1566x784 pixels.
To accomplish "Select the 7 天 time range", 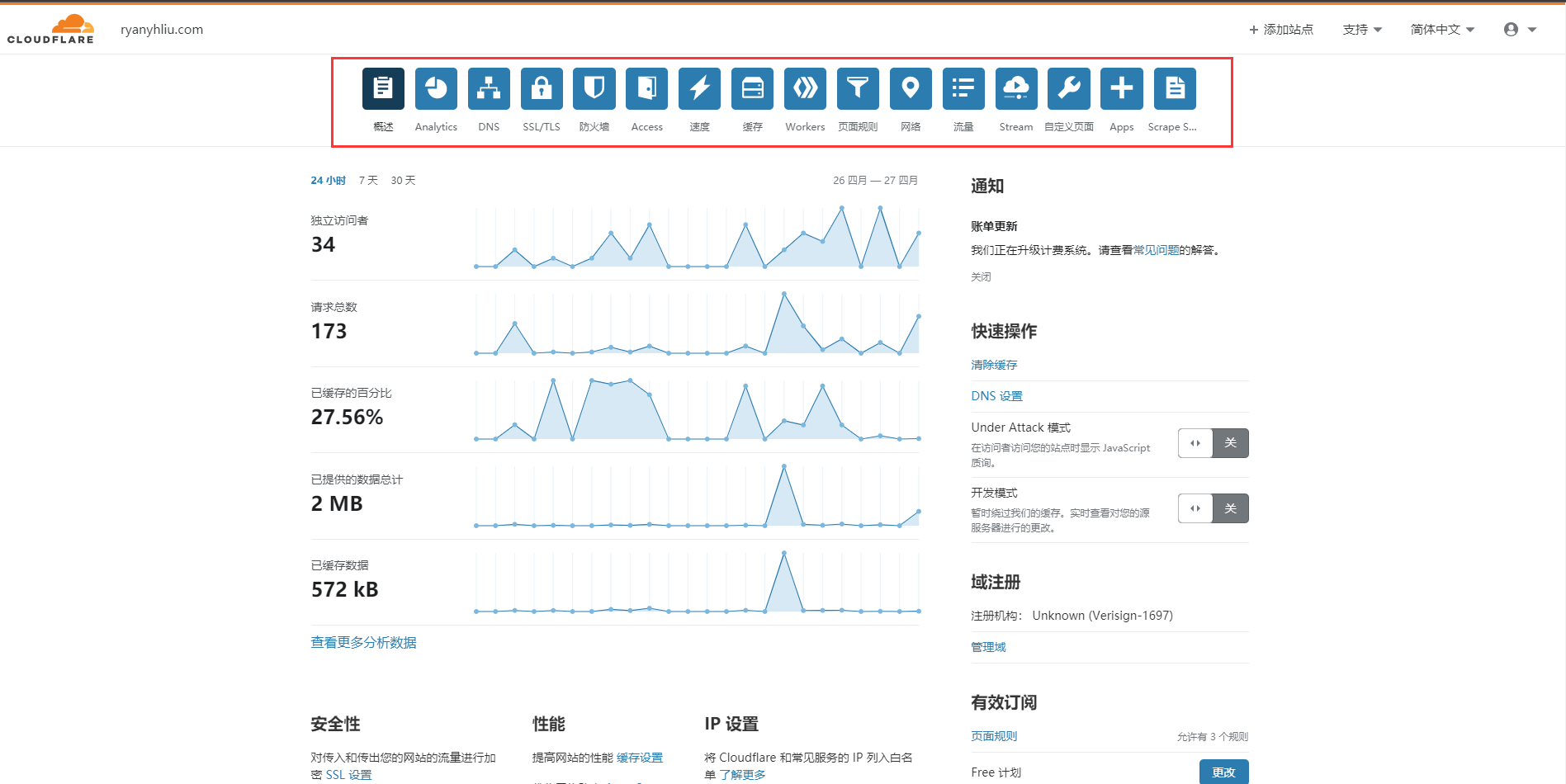I will pyautogui.click(x=368, y=180).
